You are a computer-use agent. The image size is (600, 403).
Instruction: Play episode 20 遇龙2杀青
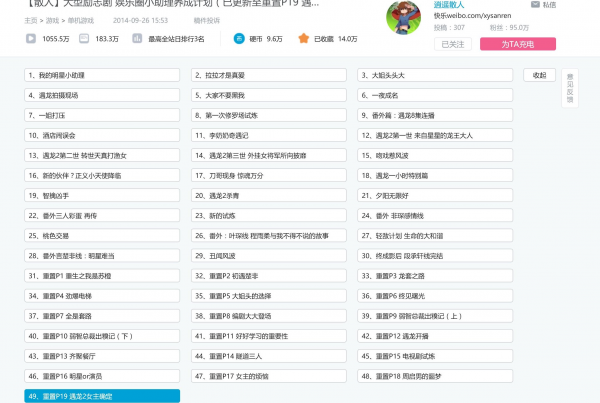coord(269,195)
